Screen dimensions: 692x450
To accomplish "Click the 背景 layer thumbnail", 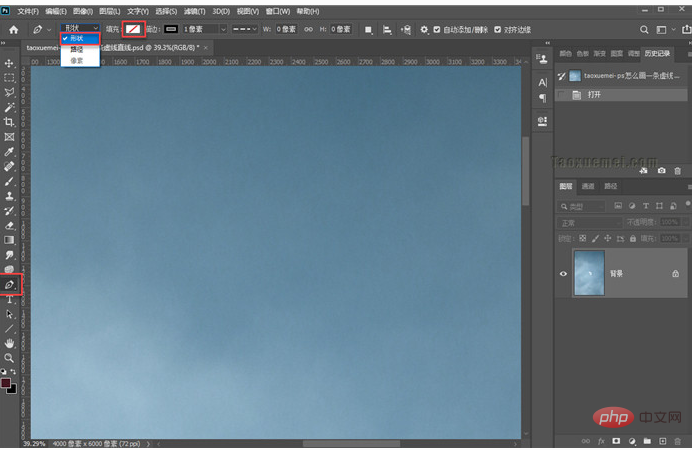I will 588,273.
